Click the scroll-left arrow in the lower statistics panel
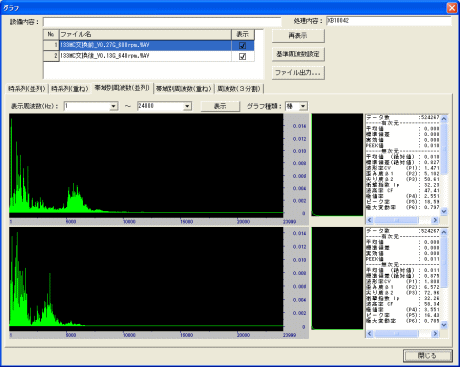 coord(369,333)
